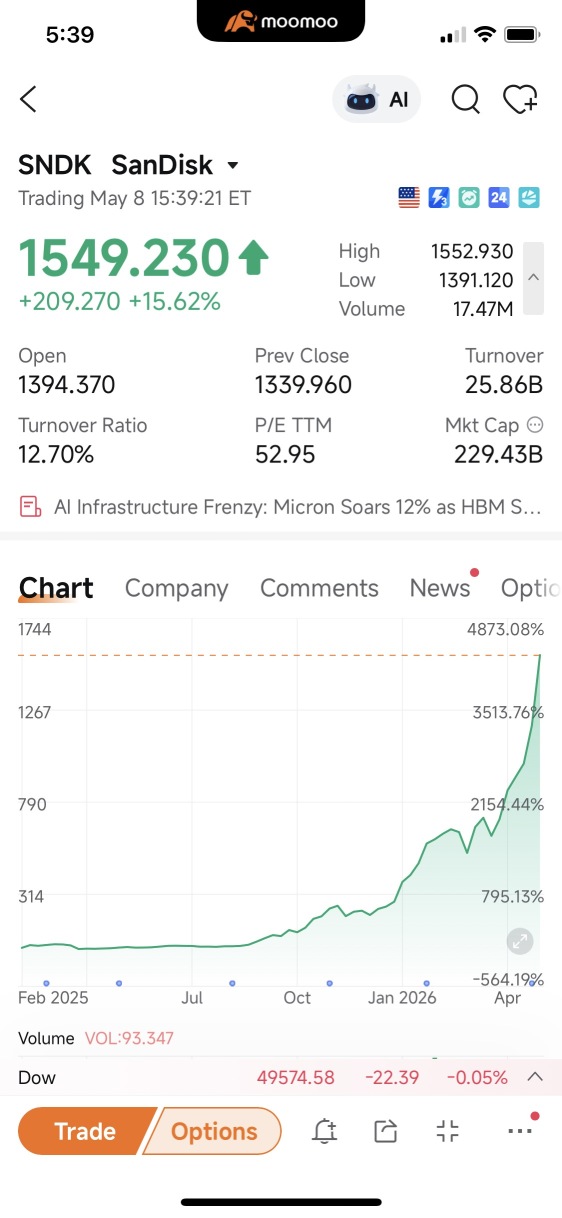
Task: Open the more options three dots
Action: [x=521, y=1129]
